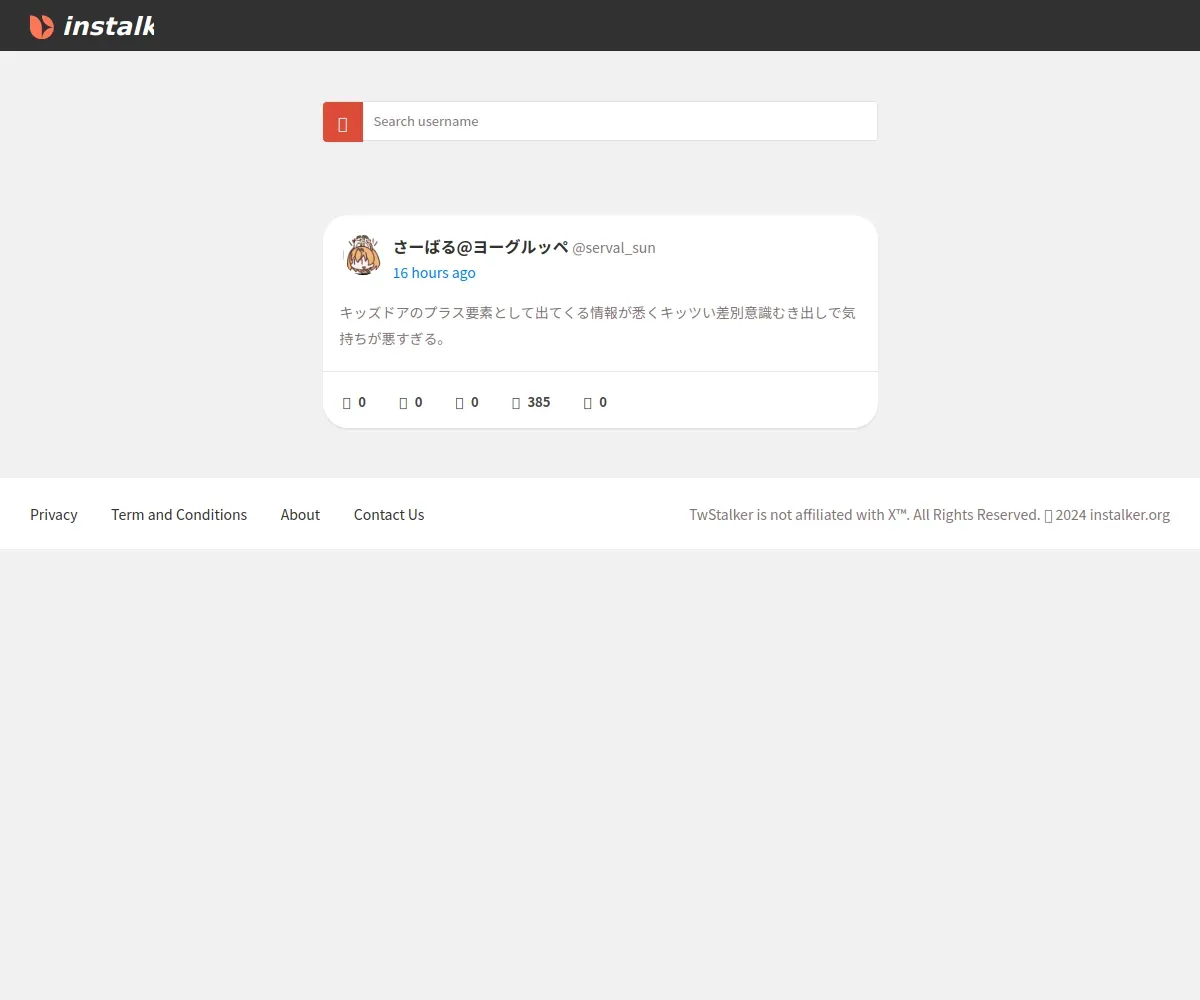
Task: Open the About footer link
Action: 300,515
